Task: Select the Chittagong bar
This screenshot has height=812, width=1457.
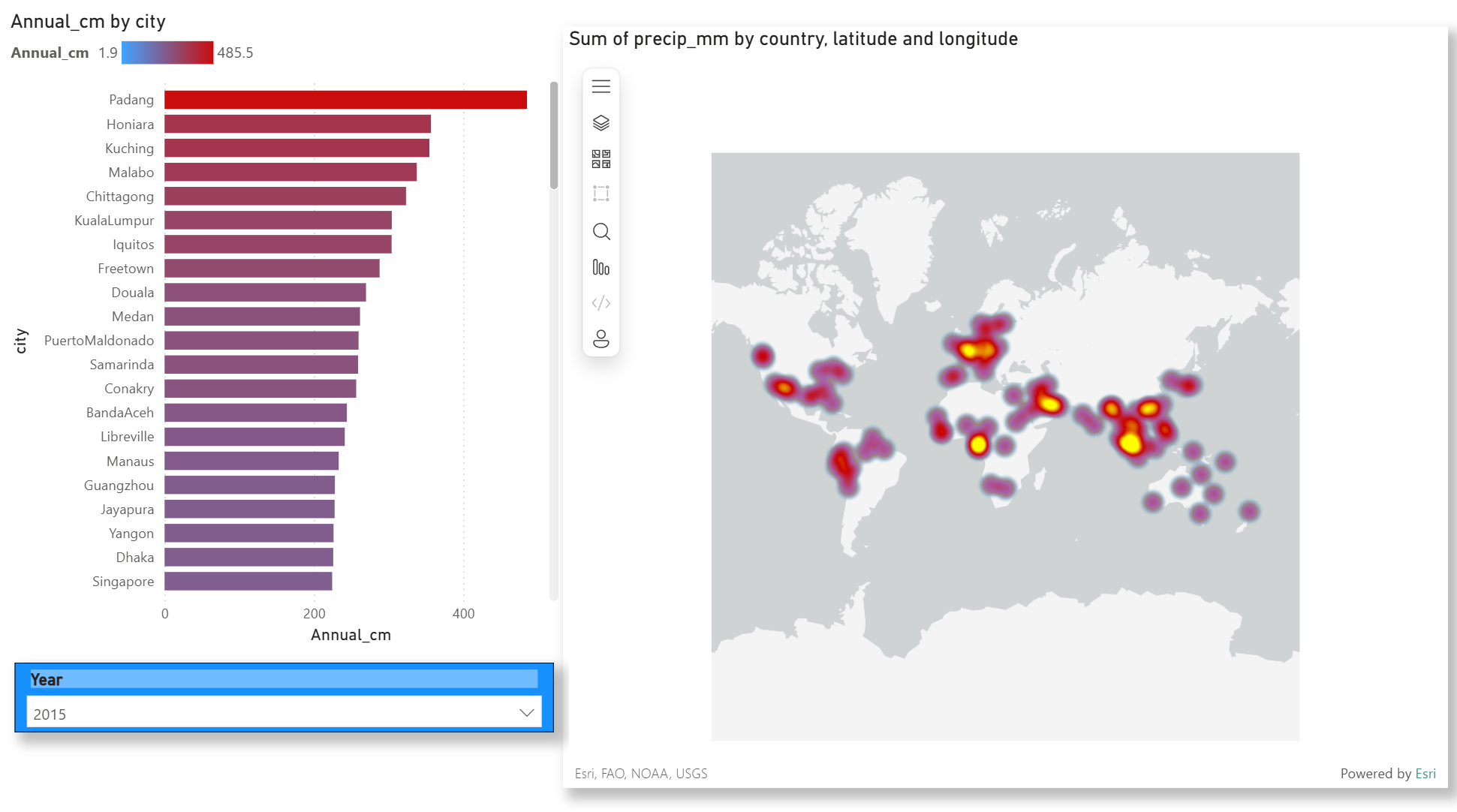Action: [x=285, y=196]
